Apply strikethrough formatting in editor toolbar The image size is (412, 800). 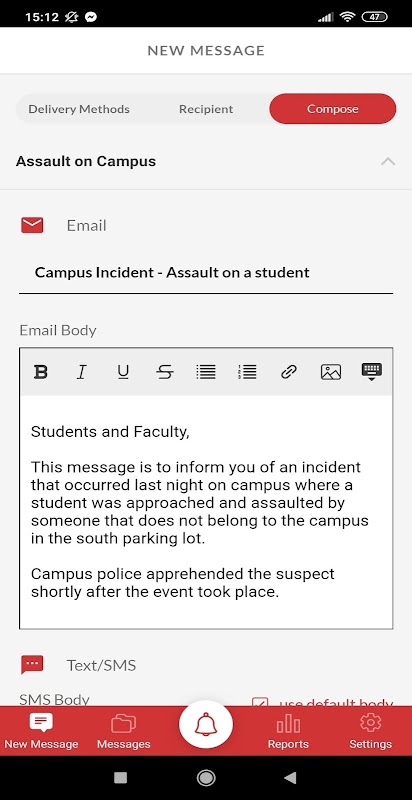click(x=164, y=372)
